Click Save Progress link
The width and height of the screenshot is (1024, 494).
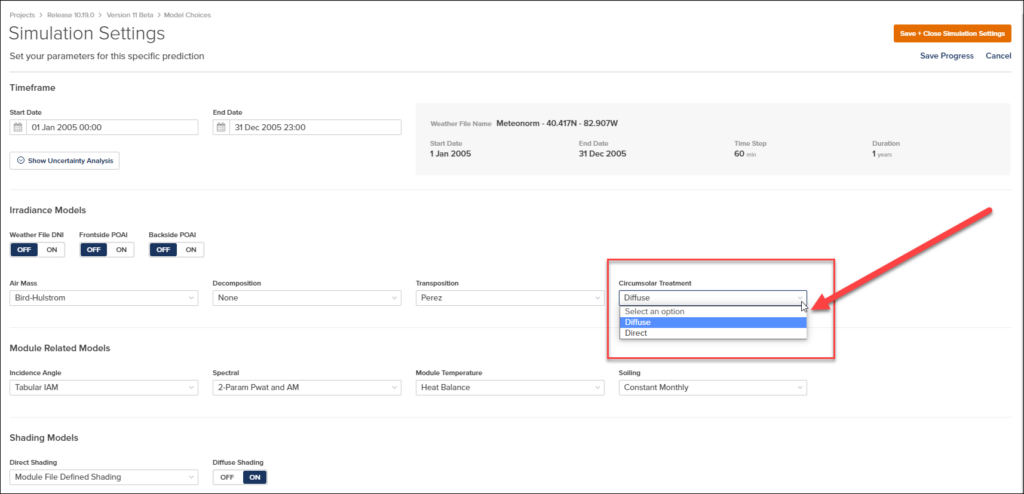(947, 56)
